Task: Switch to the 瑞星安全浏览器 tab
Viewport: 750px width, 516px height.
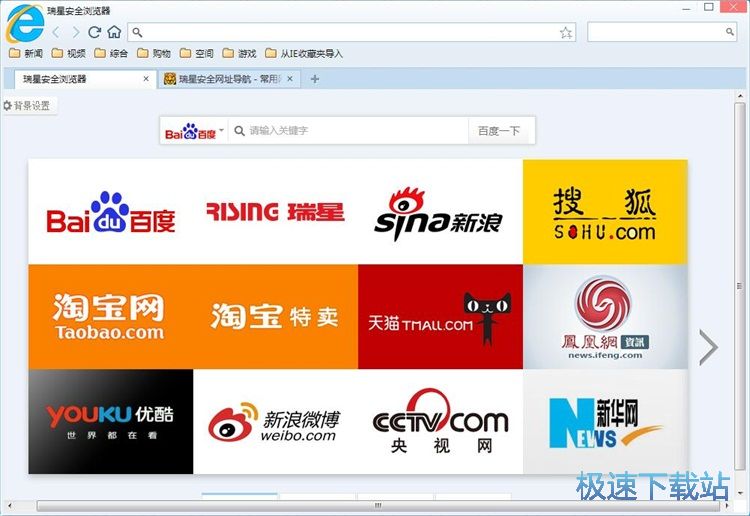Action: click(85, 79)
